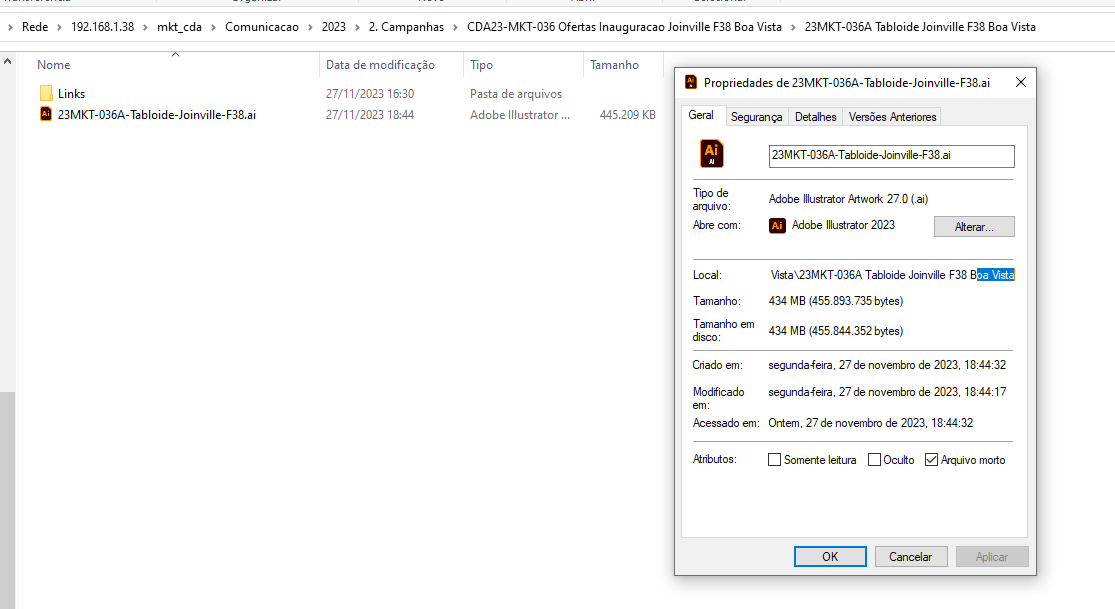This screenshot has width=1115, height=609.
Task: Click the Criado em date value
Action: pyautogui.click(x=887, y=365)
